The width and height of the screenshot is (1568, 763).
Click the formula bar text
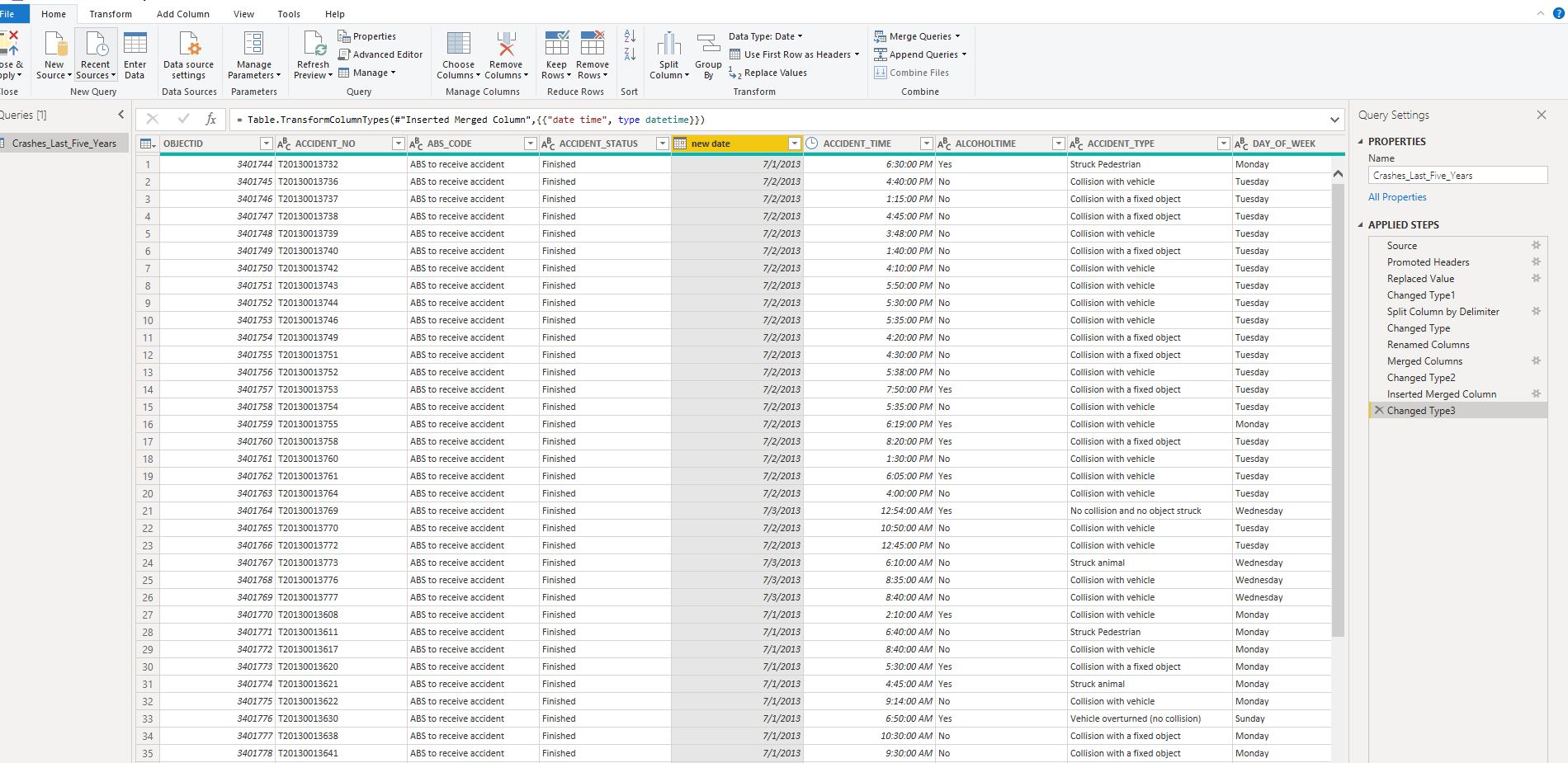coord(470,120)
